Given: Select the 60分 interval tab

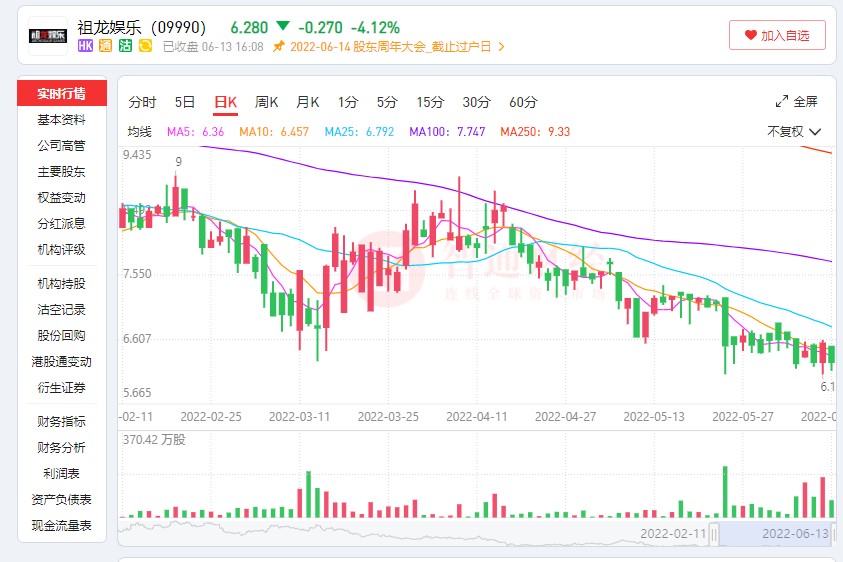Looking at the screenshot, I should point(523,103).
